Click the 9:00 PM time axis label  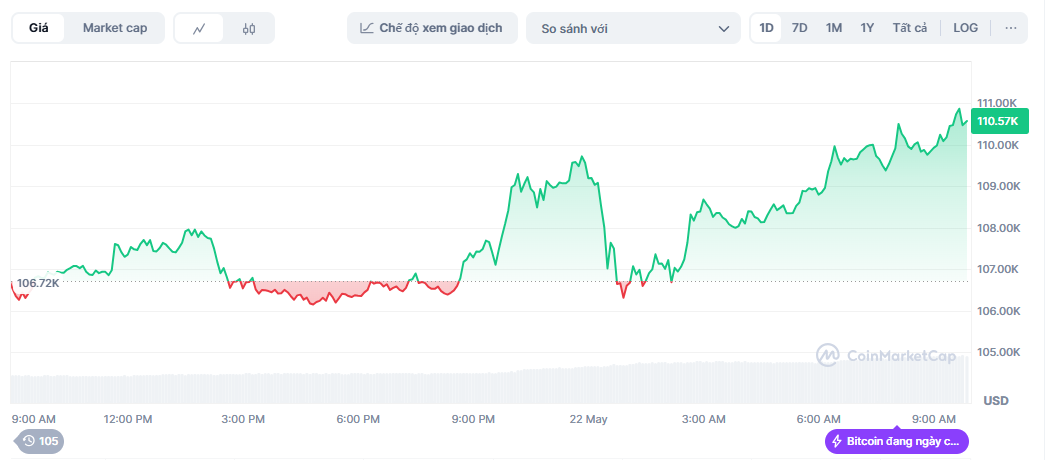[x=473, y=419]
